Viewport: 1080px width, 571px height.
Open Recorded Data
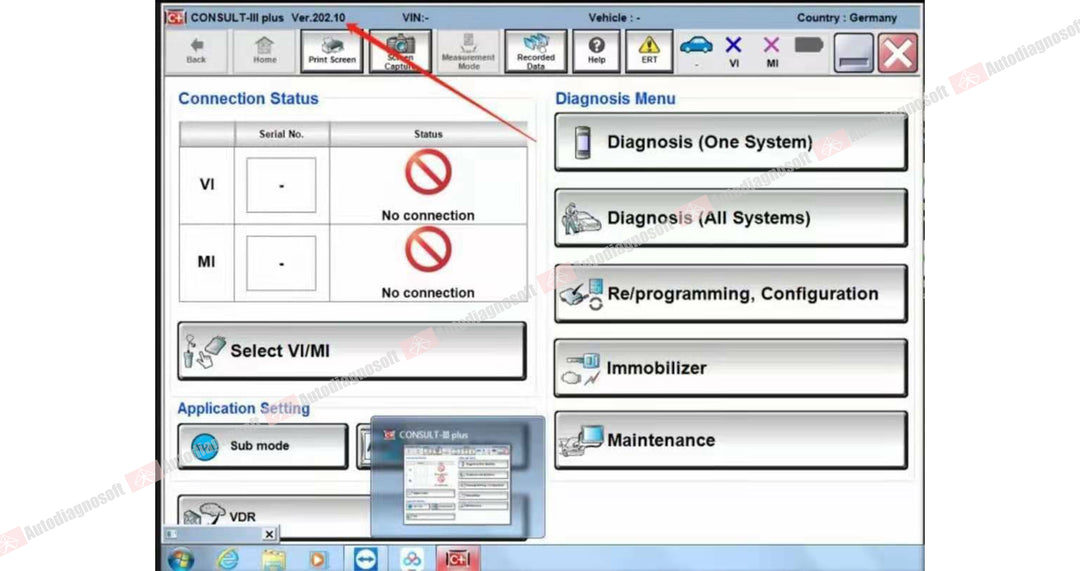(536, 52)
